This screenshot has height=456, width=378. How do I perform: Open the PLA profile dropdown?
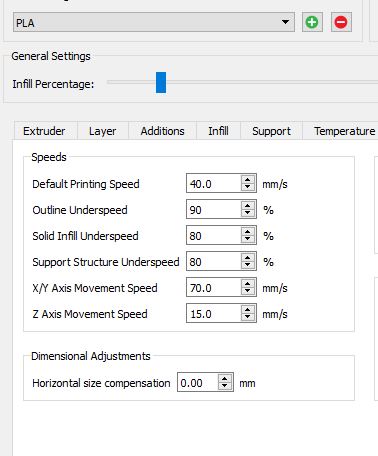tap(154, 23)
